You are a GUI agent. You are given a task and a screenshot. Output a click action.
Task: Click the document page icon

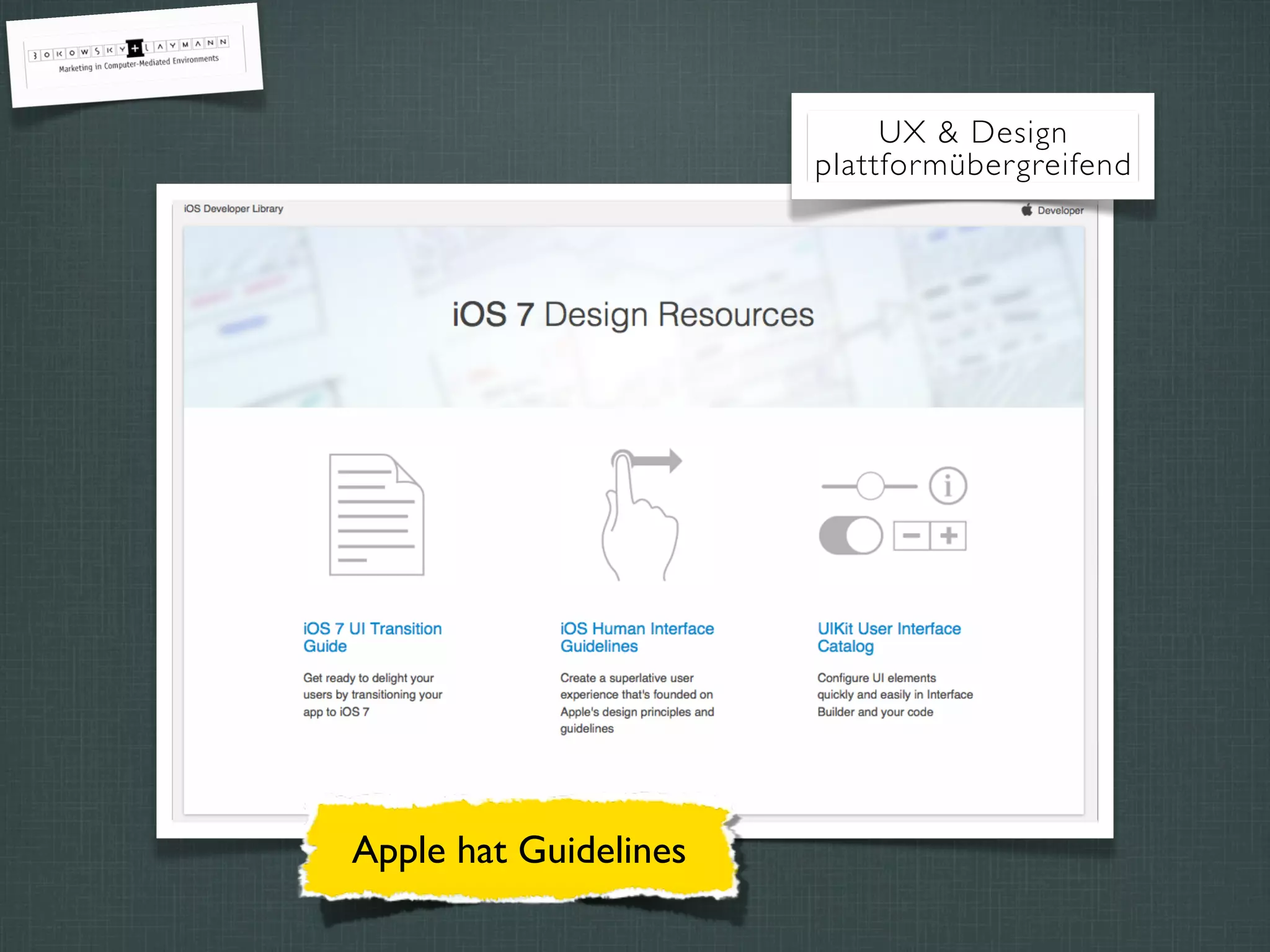click(376, 514)
